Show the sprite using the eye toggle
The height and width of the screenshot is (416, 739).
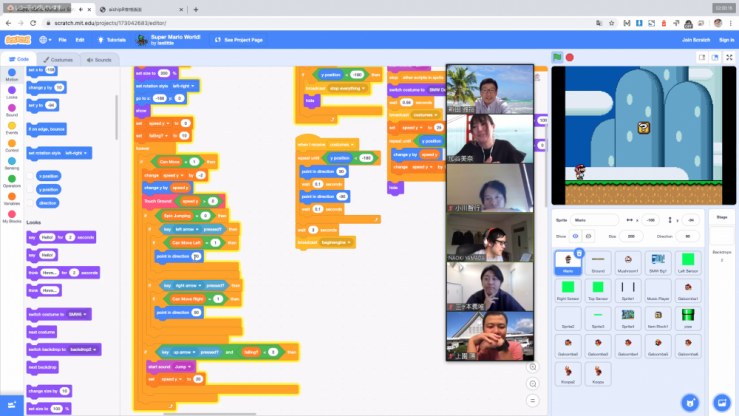pos(575,236)
